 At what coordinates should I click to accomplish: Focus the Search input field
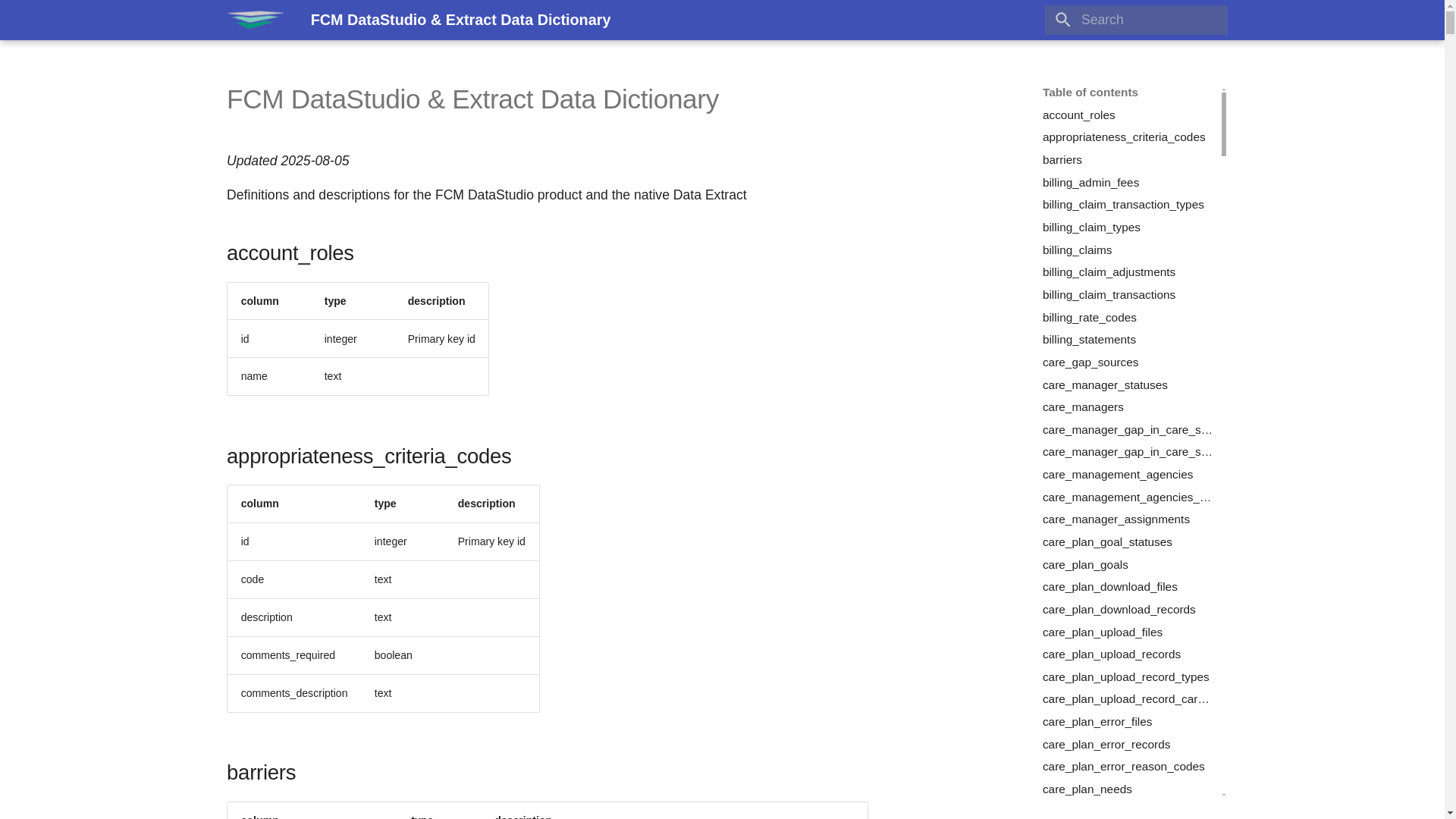[1135, 20]
